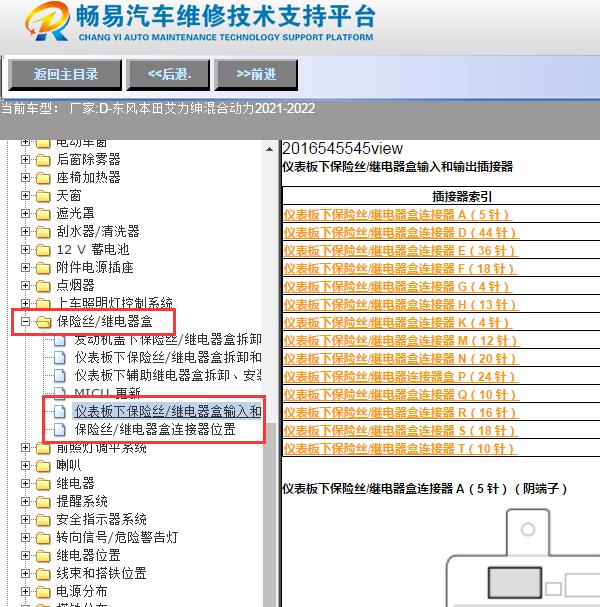Viewport: 600px width, 607px height.
Task: Click the 遮光罩 folder icon
Action: click(x=43, y=214)
